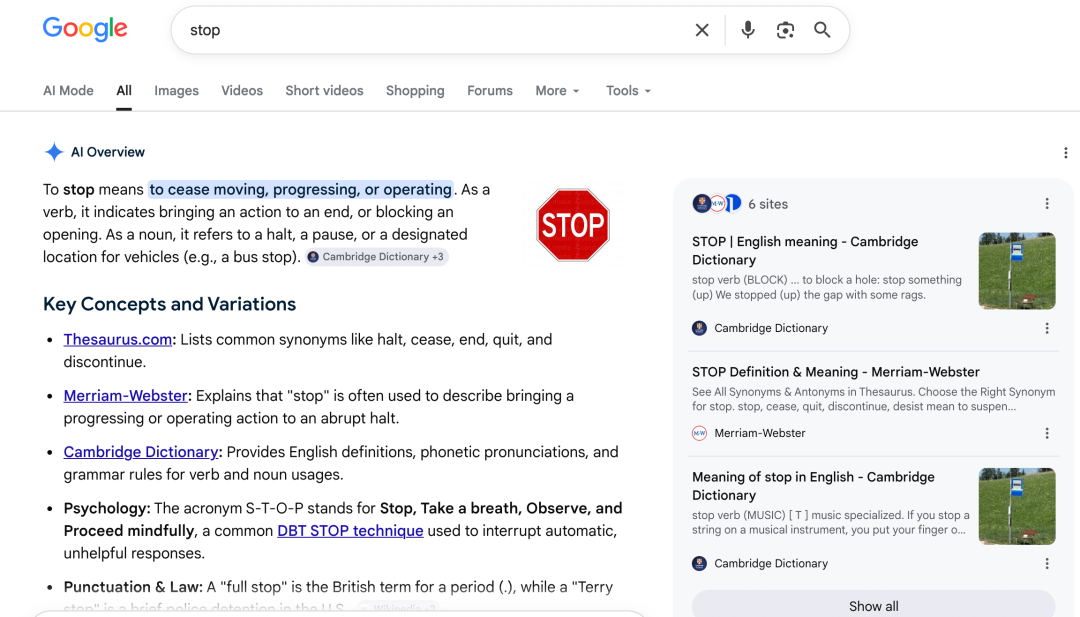Screen dimensions: 1080x617
Task: Open the Thesaurus.com link
Action: (118, 339)
